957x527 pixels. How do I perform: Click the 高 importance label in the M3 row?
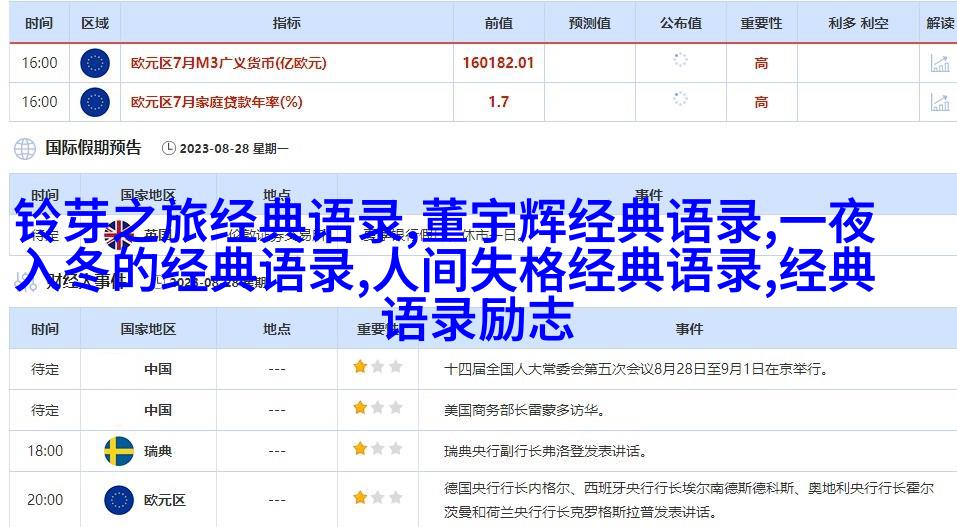point(761,63)
